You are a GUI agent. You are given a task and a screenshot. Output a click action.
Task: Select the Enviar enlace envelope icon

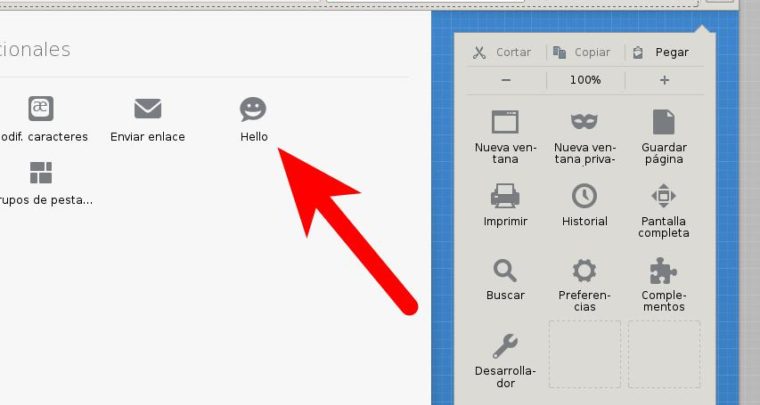(x=148, y=109)
